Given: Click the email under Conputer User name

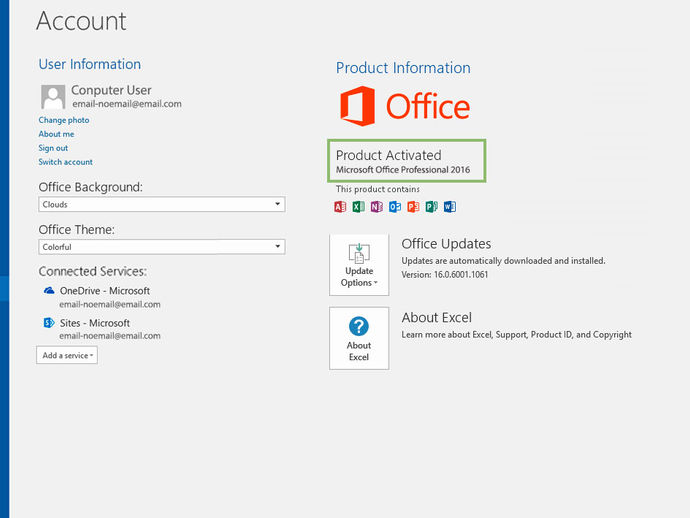Looking at the screenshot, I should pos(127,104).
